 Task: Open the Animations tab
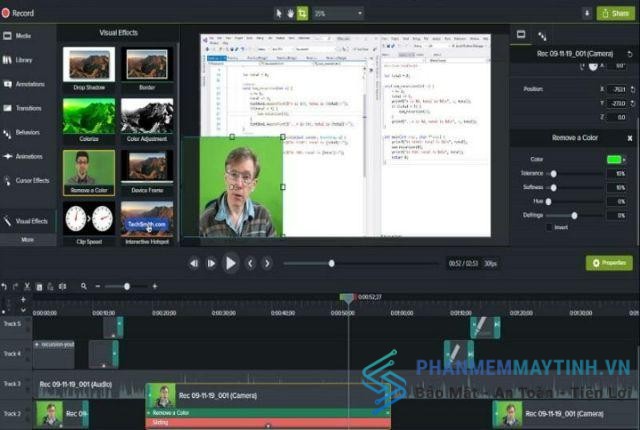(22, 156)
